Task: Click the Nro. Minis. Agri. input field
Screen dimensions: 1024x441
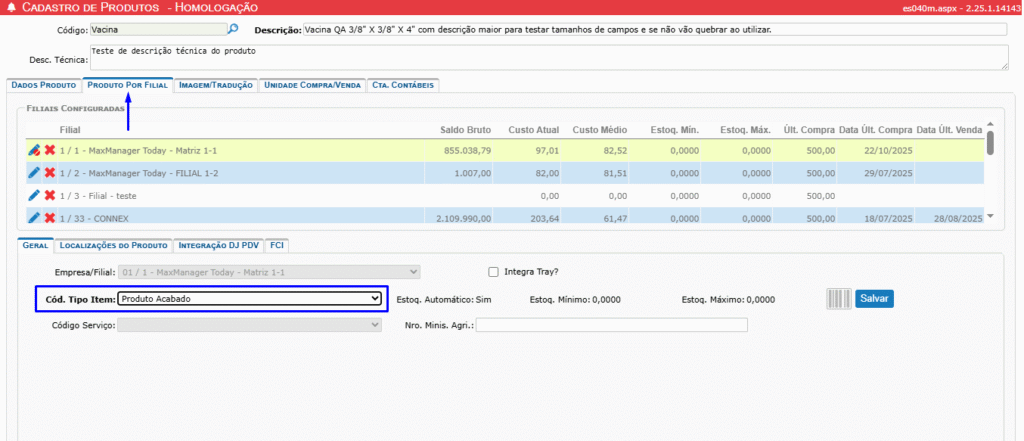Action: click(612, 325)
